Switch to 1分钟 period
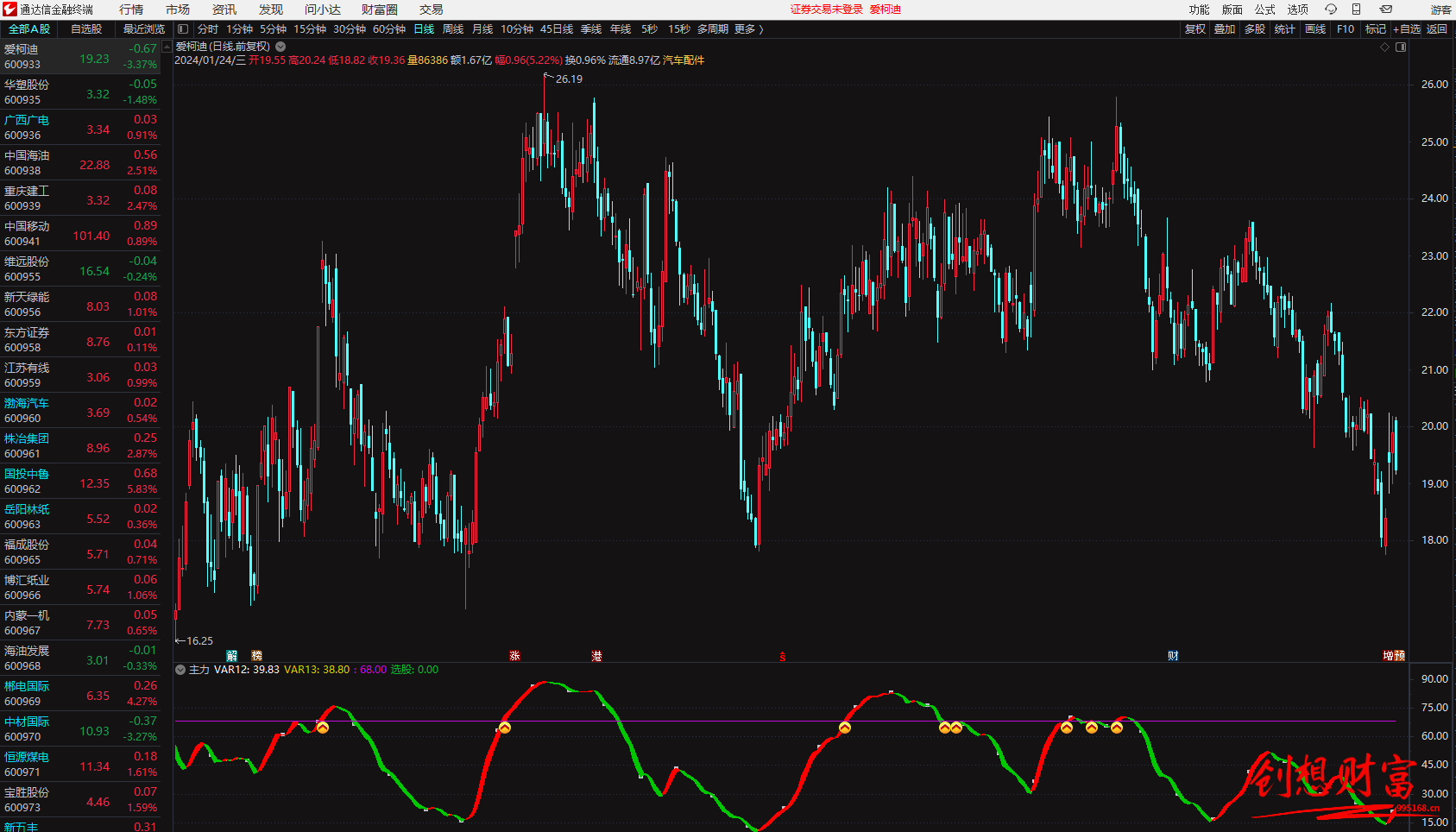This screenshot has height=832, width=1456. pos(239,29)
